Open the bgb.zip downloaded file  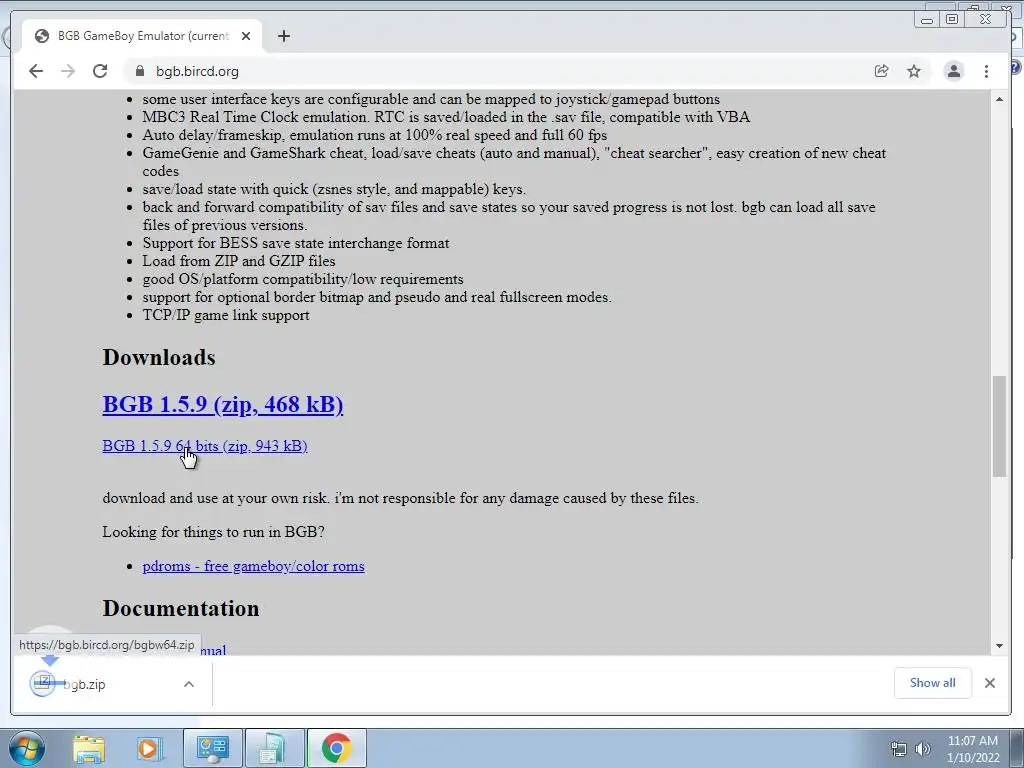(84, 684)
